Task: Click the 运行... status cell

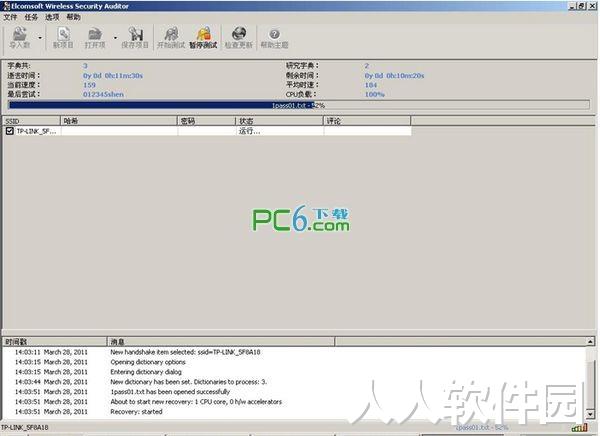Action: click(249, 131)
